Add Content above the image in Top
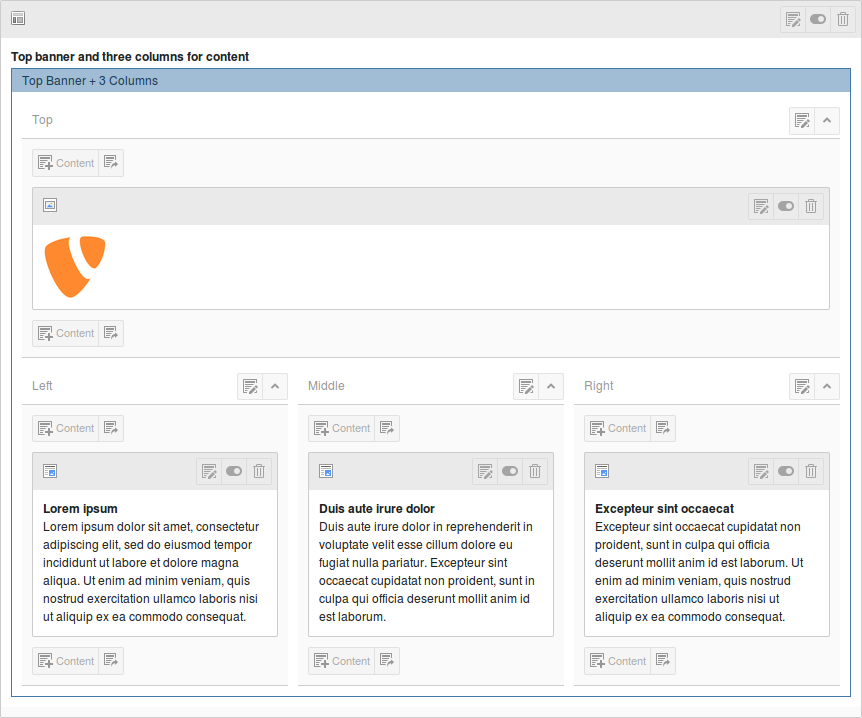The height and width of the screenshot is (718, 862). 66,163
